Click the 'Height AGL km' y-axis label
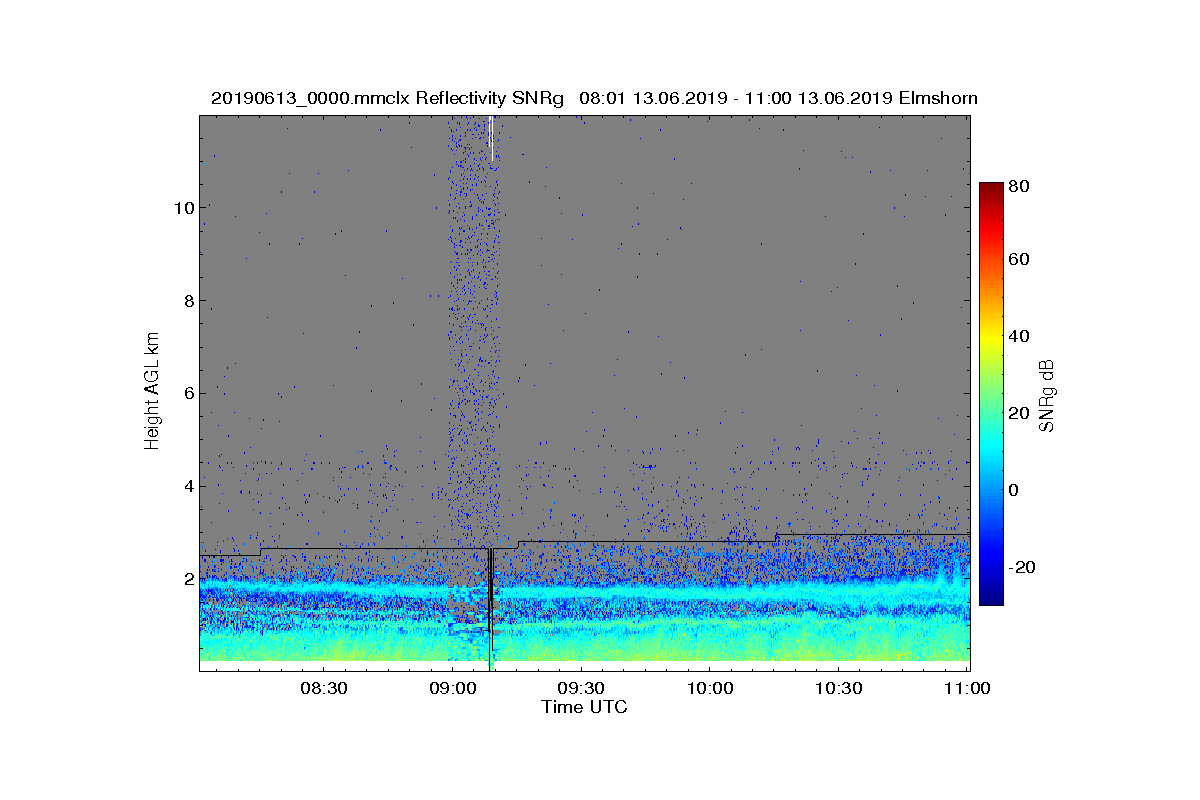 (152, 392)
